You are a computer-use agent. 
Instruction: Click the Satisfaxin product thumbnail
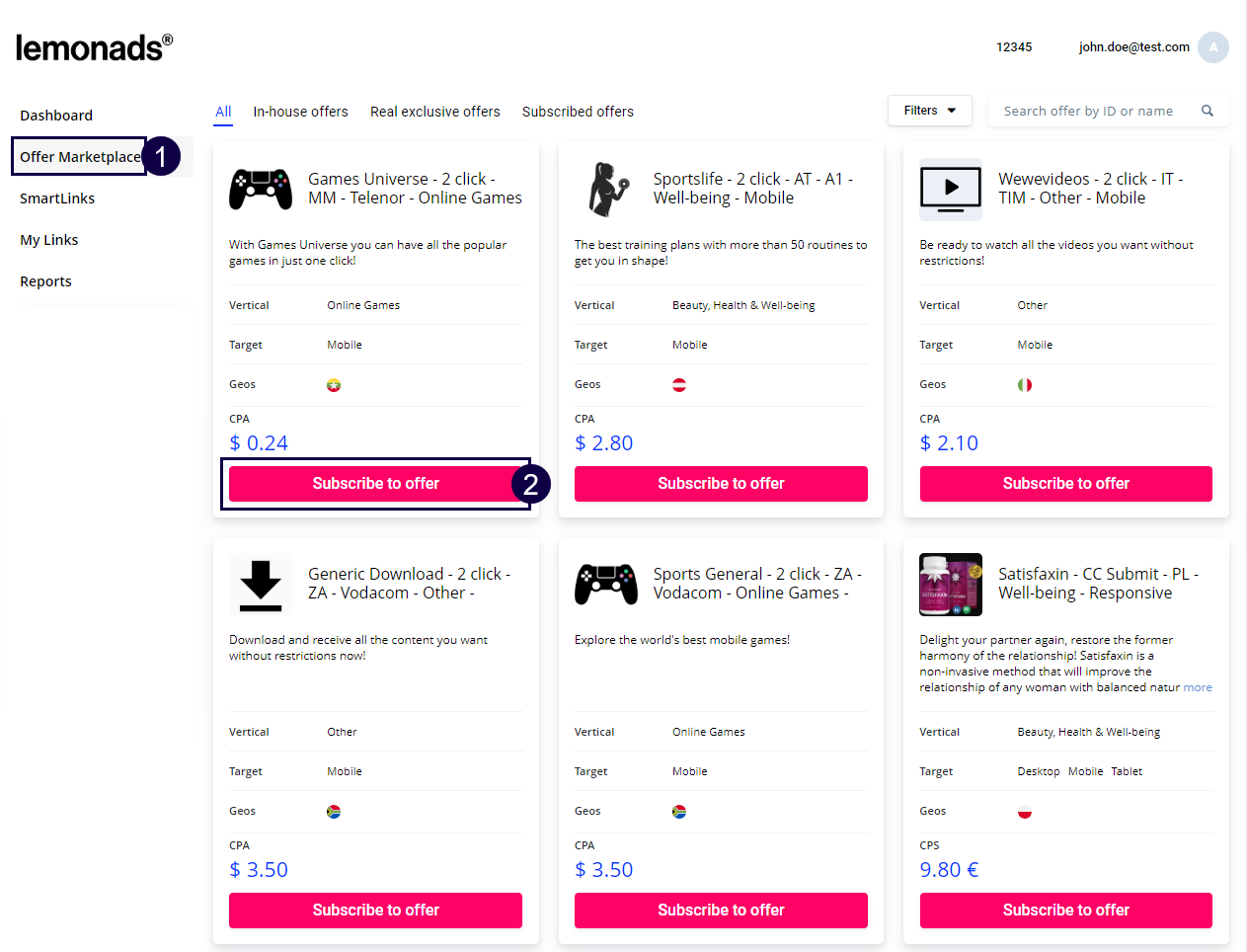(950, 584)
